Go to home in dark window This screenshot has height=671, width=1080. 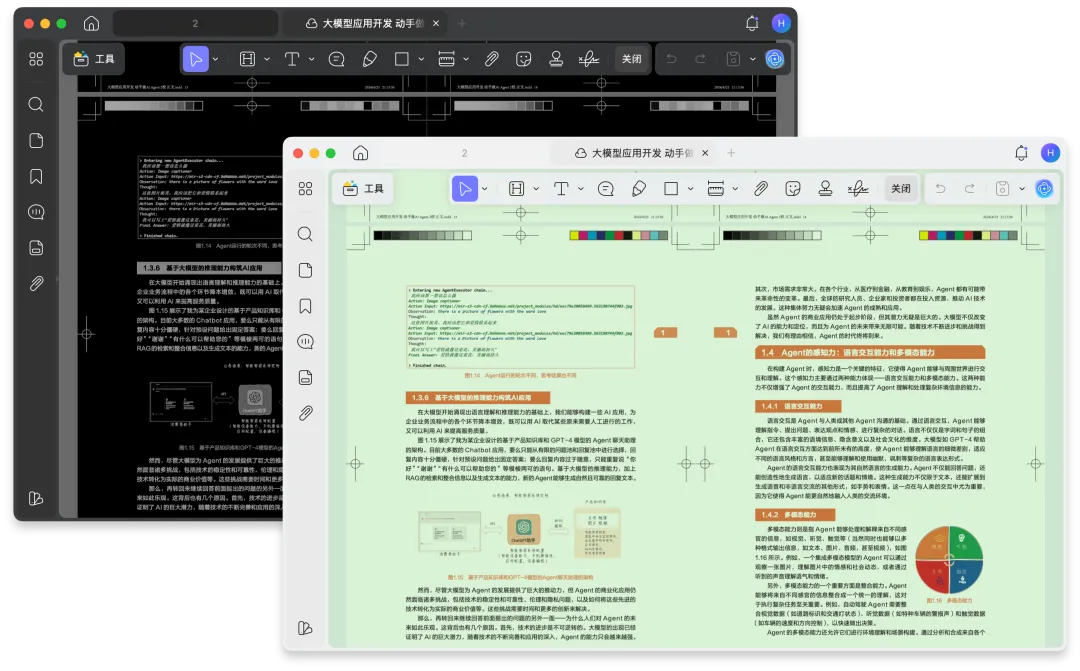[91, 23]
